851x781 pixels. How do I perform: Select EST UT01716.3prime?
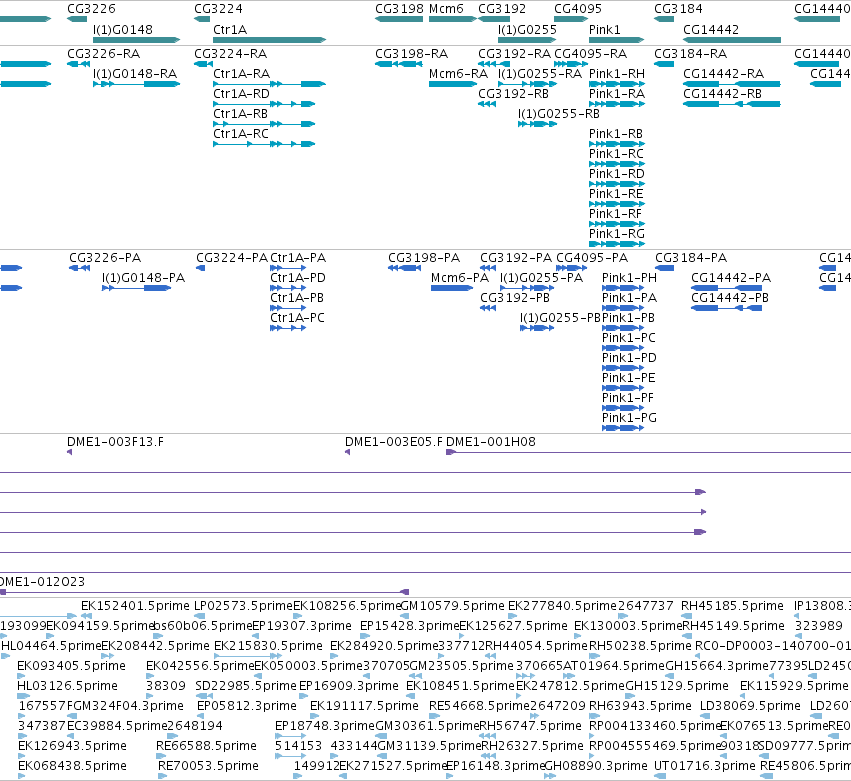tap(704, 766)
